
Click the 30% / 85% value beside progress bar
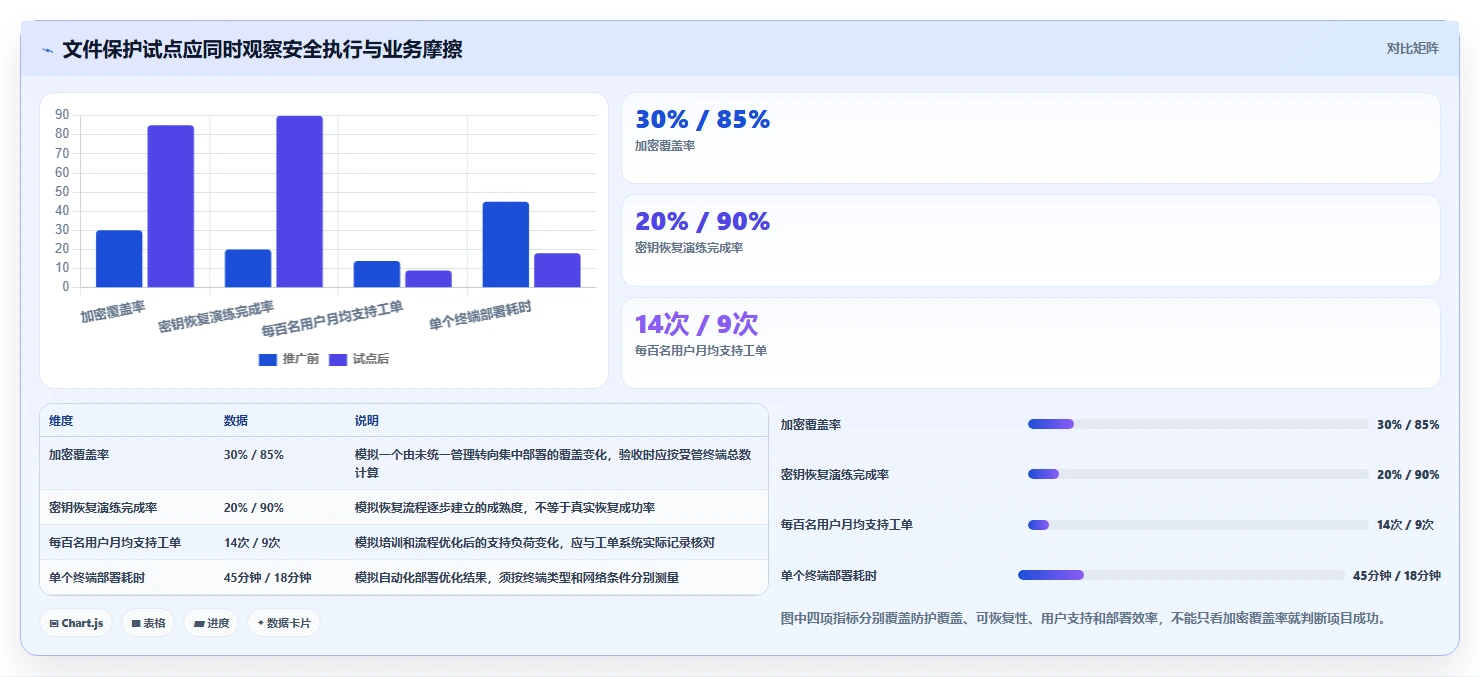(1408, 424)
